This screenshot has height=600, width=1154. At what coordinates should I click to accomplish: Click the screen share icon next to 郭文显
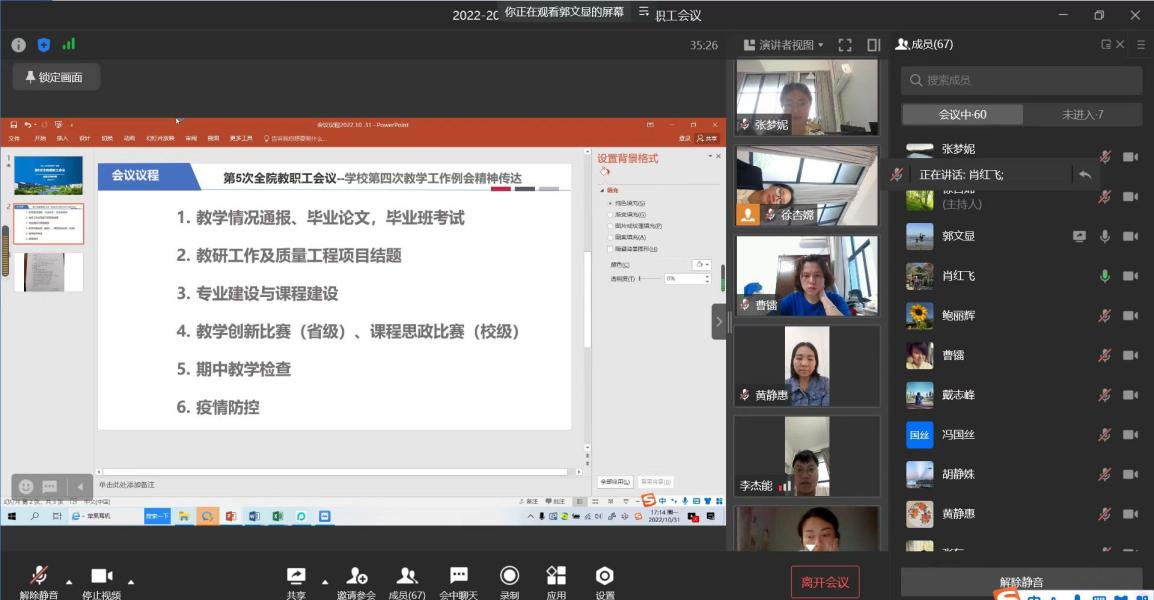[x=1079, y=236]
